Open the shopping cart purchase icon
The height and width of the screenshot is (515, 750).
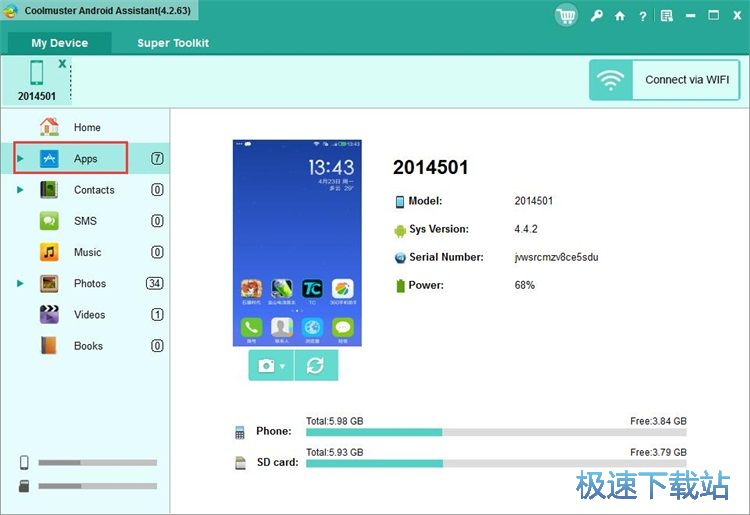(566, 15)
